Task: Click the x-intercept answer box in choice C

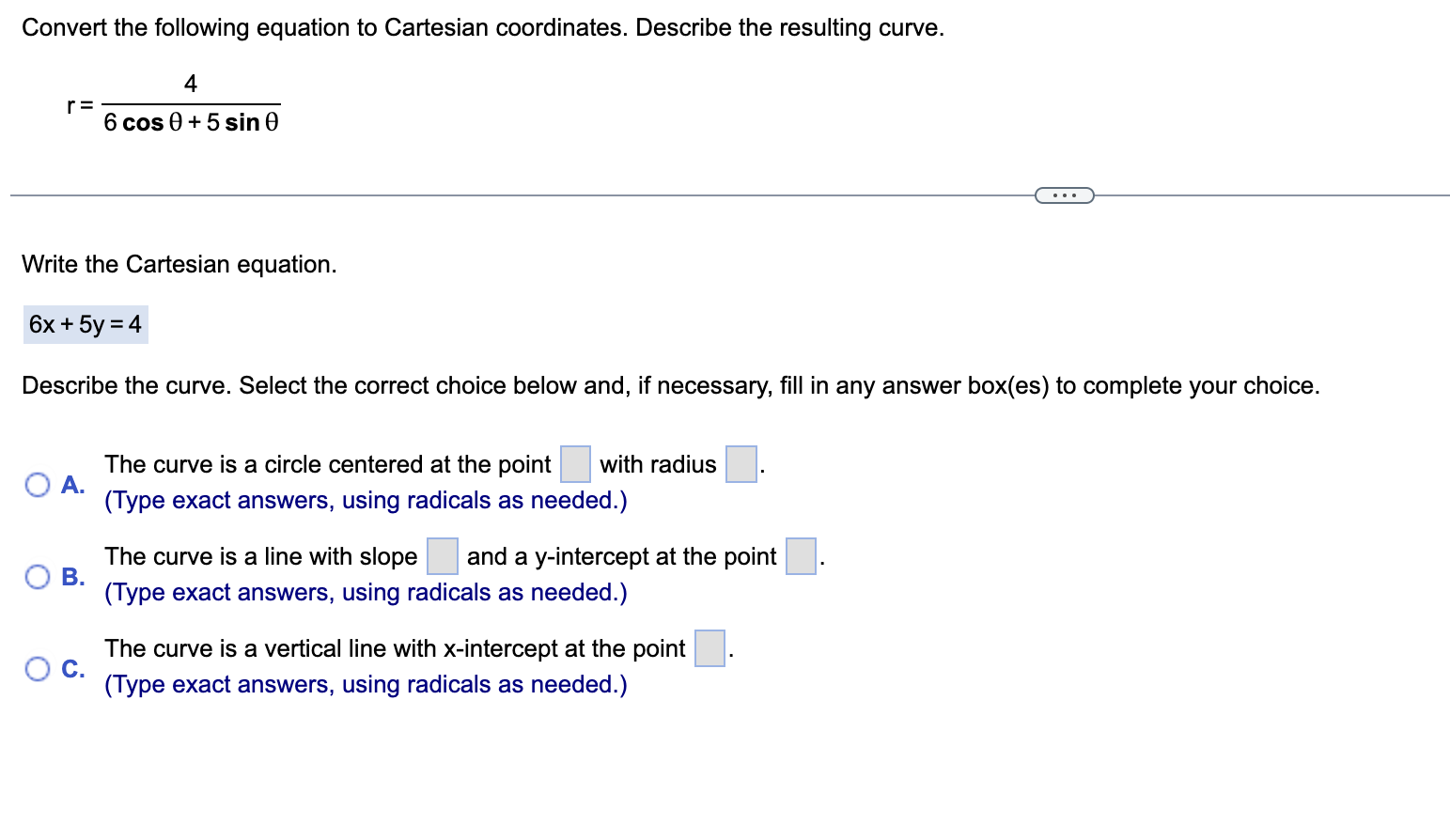Action: (x=709, y=648)
